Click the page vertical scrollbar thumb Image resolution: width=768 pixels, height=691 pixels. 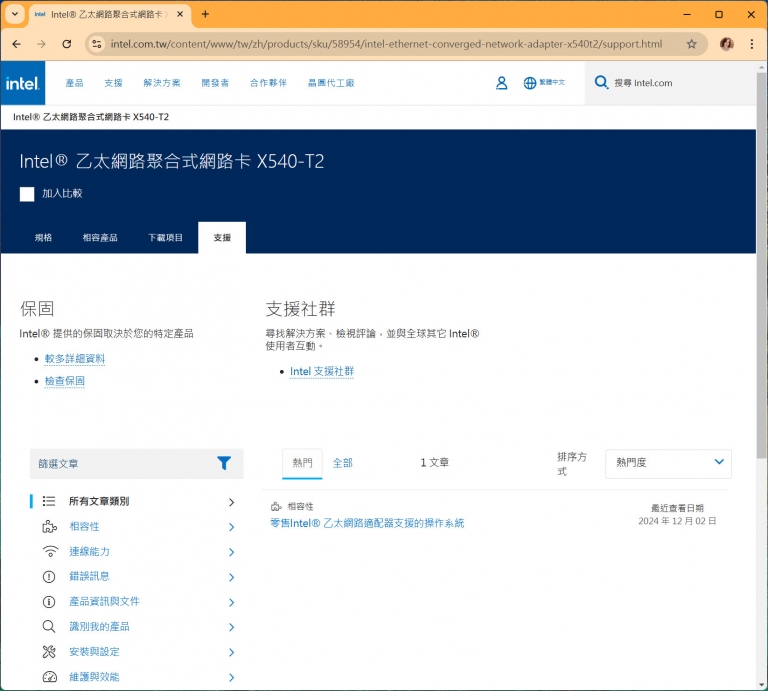(761, 265)
